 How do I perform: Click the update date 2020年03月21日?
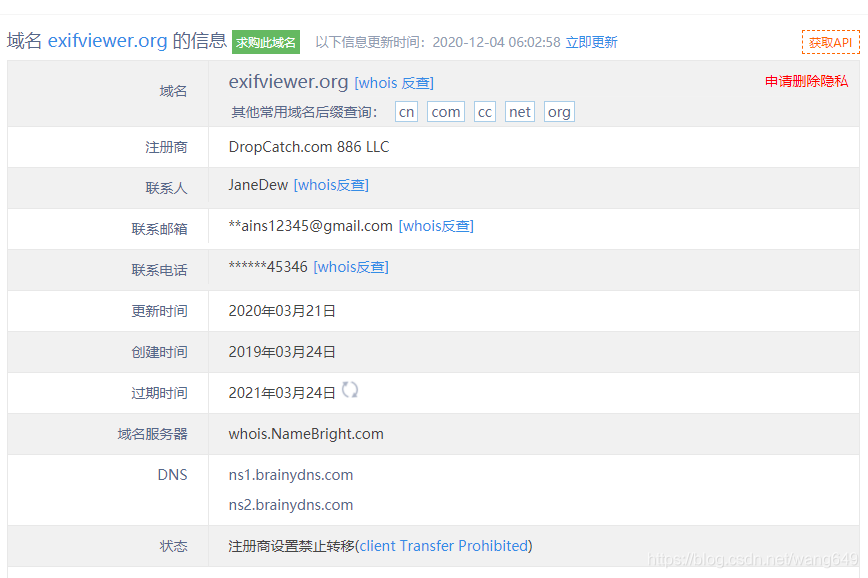[282, 311]
